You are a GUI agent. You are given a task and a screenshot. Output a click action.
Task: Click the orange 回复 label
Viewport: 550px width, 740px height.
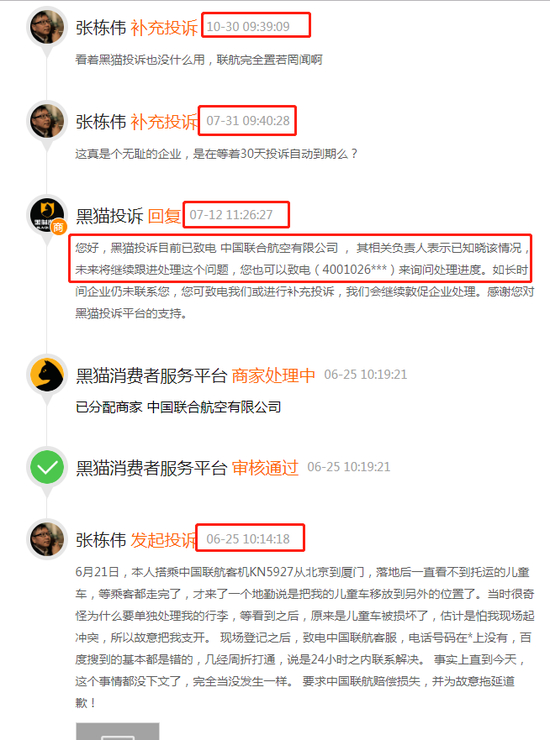(164, 216)
